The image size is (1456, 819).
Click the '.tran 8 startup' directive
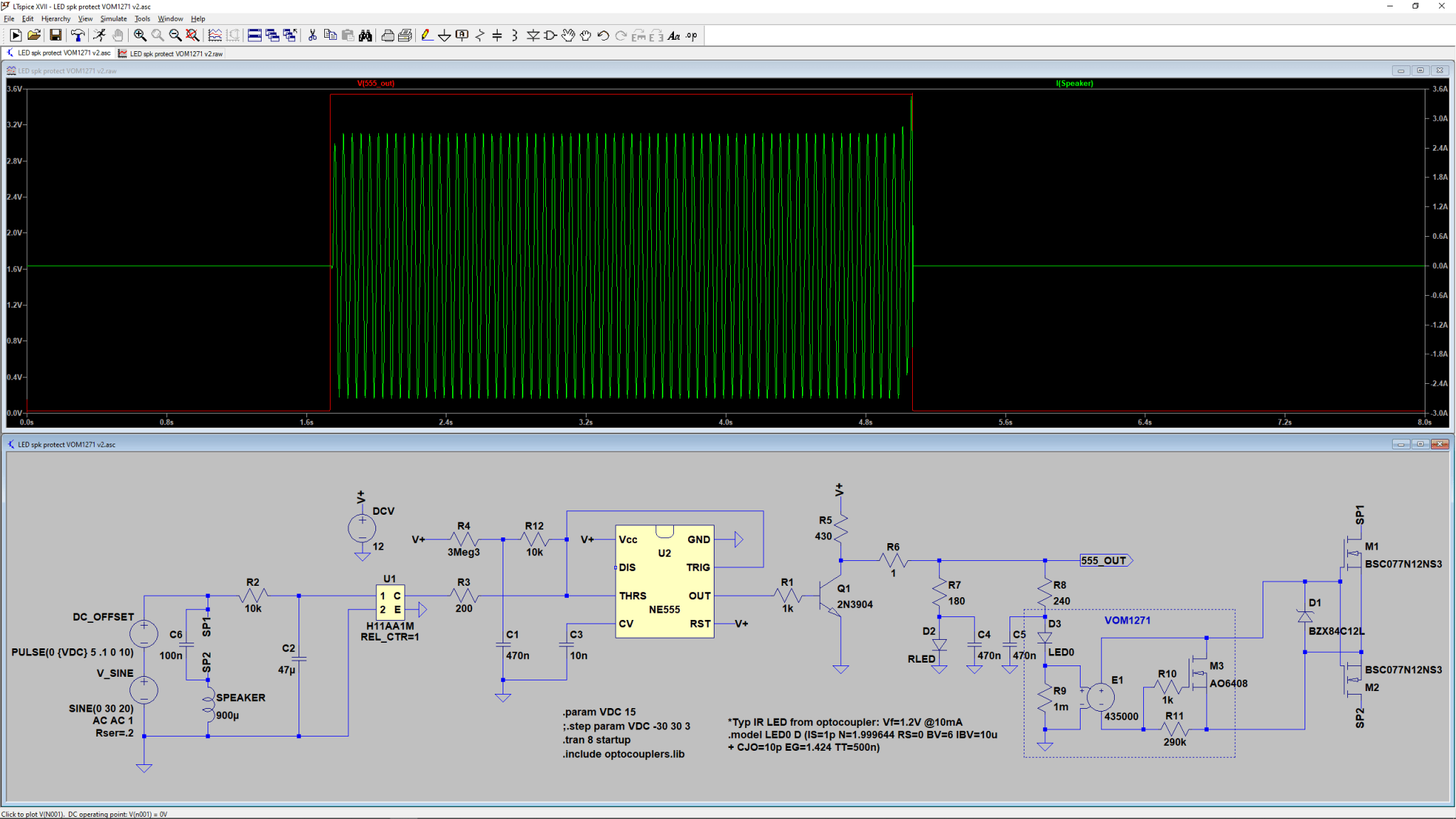coord(596,739)
